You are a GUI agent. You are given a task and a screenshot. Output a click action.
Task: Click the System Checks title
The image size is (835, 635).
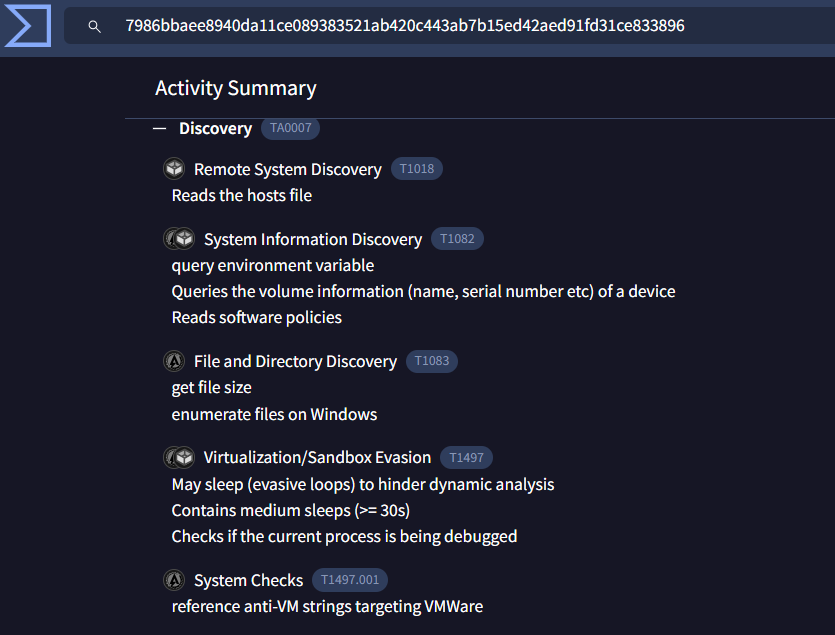point(248,580)
